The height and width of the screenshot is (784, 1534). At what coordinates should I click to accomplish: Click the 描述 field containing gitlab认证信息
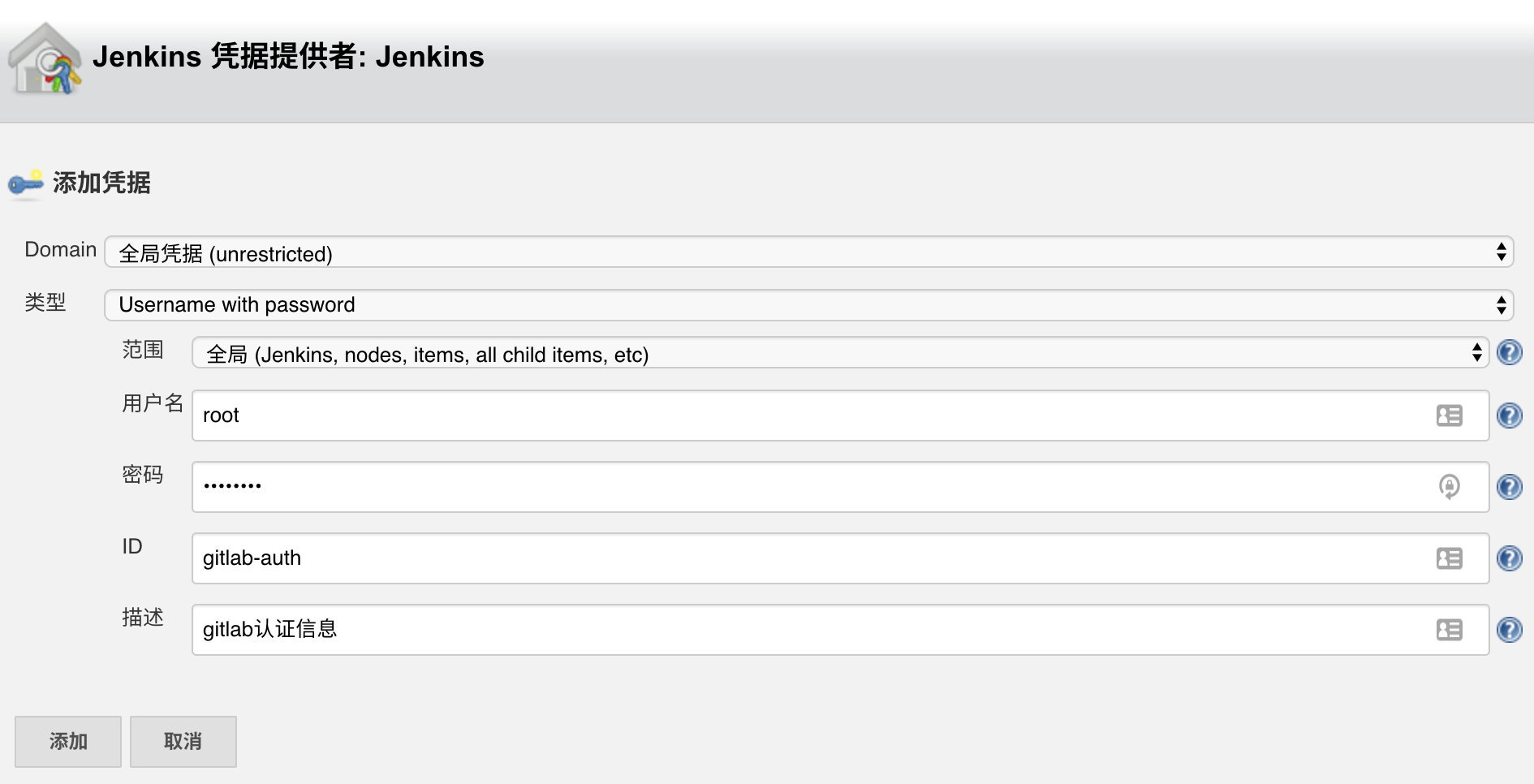pos(840,630)
